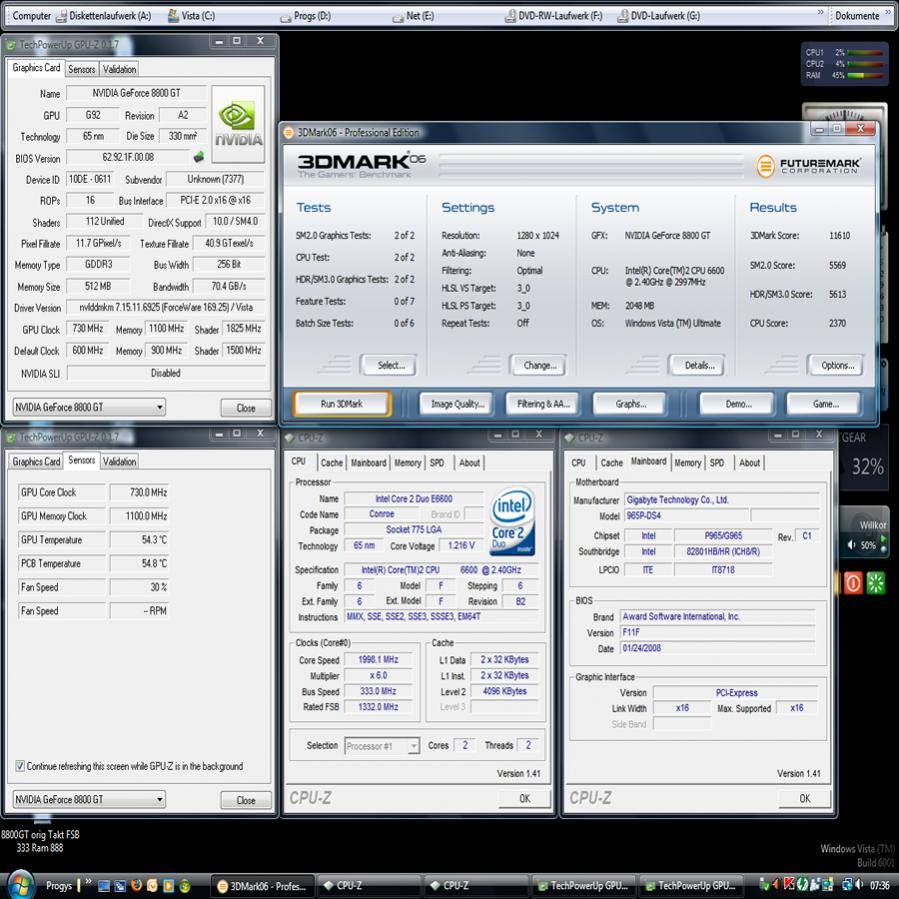Click the red power gadget icon in the sidebar
The image size is (899, 899).
coord(853,583)
